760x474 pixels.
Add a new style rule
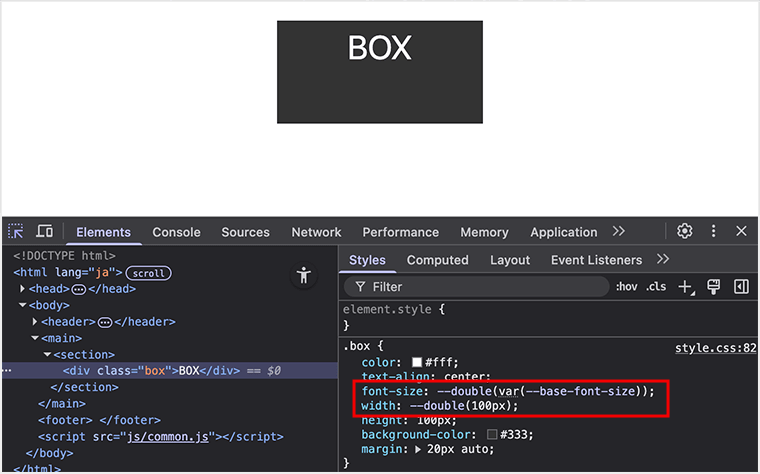(686, 287)
